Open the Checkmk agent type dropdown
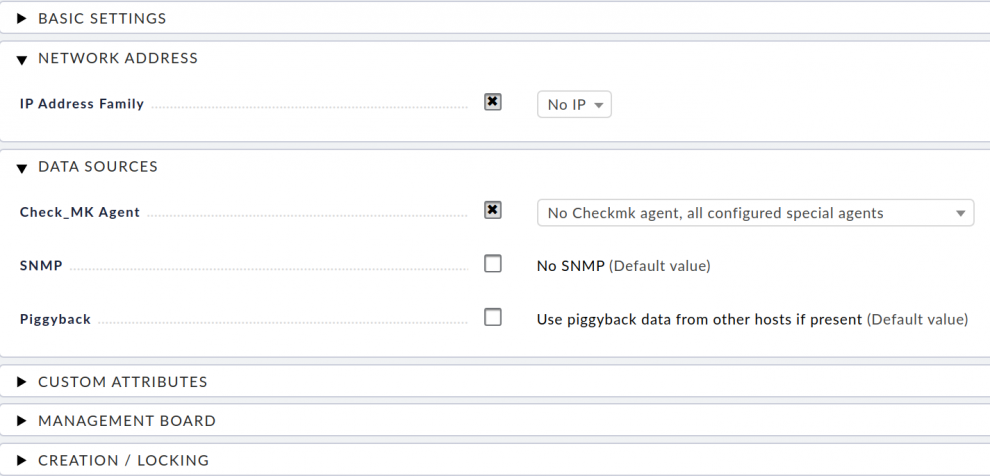Image resolution: width=990 pixels, height=476 pixels. tap(755, 213)
